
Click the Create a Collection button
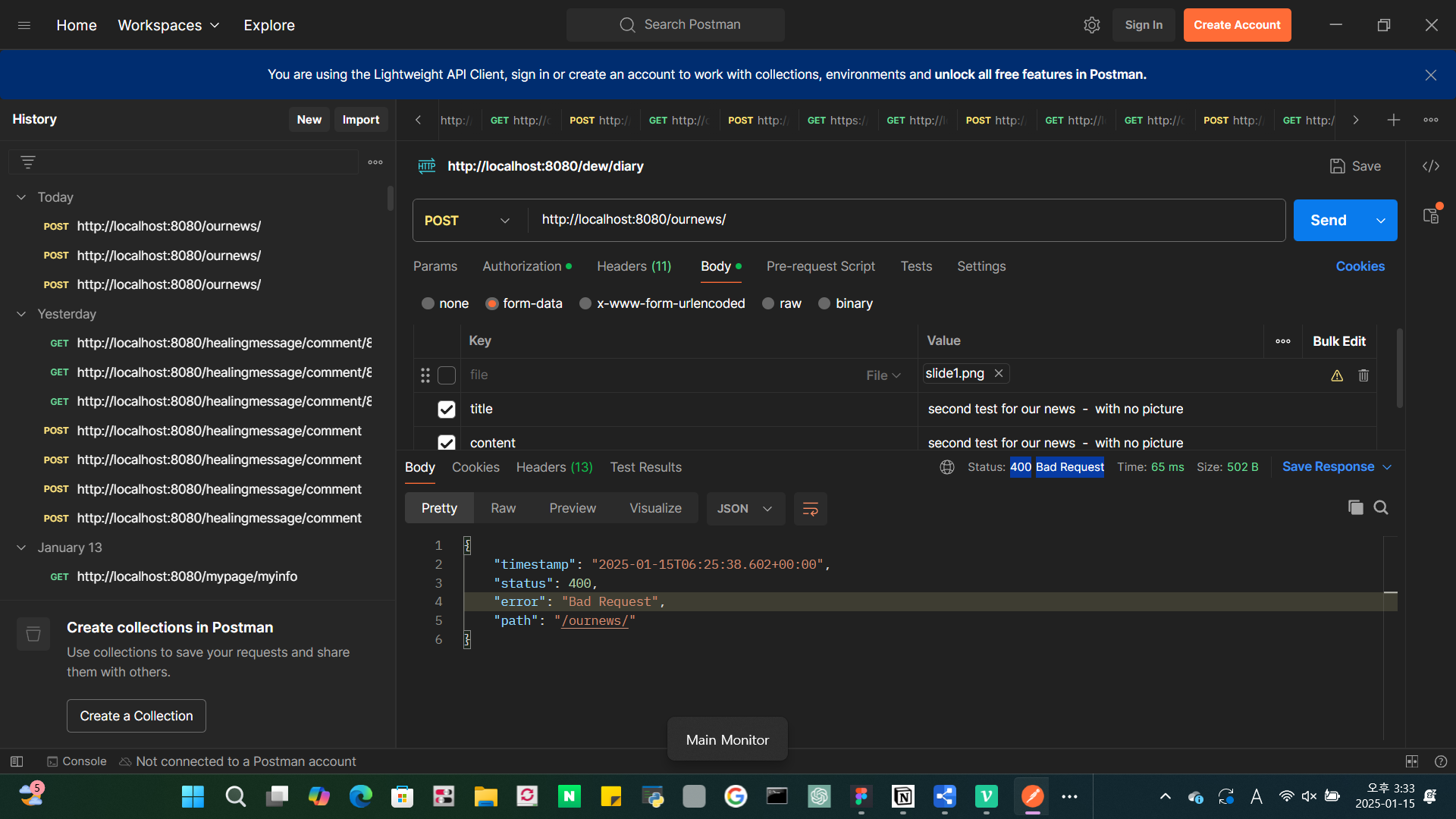pyautogui.click(x=136, y=716)
